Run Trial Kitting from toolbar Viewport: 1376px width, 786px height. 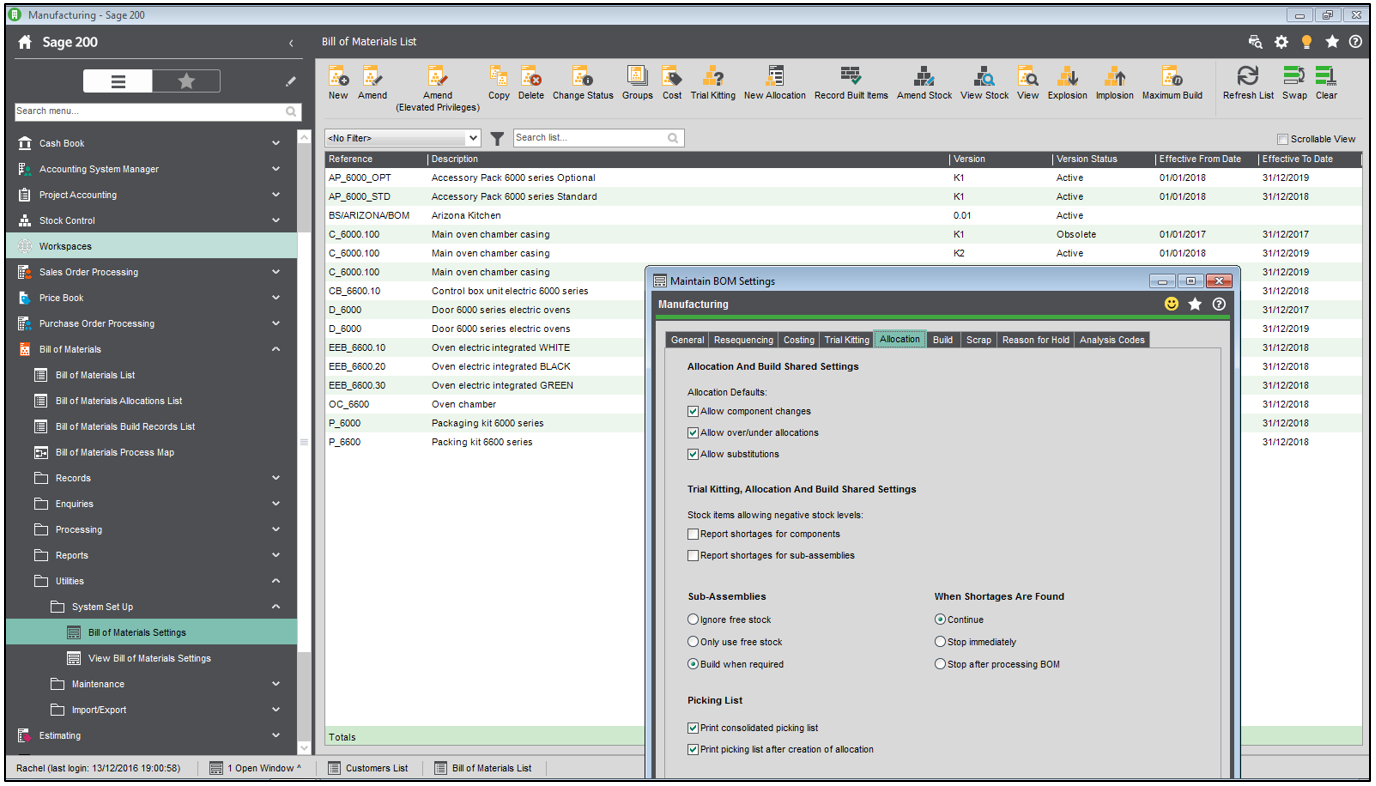pos(713,77)
